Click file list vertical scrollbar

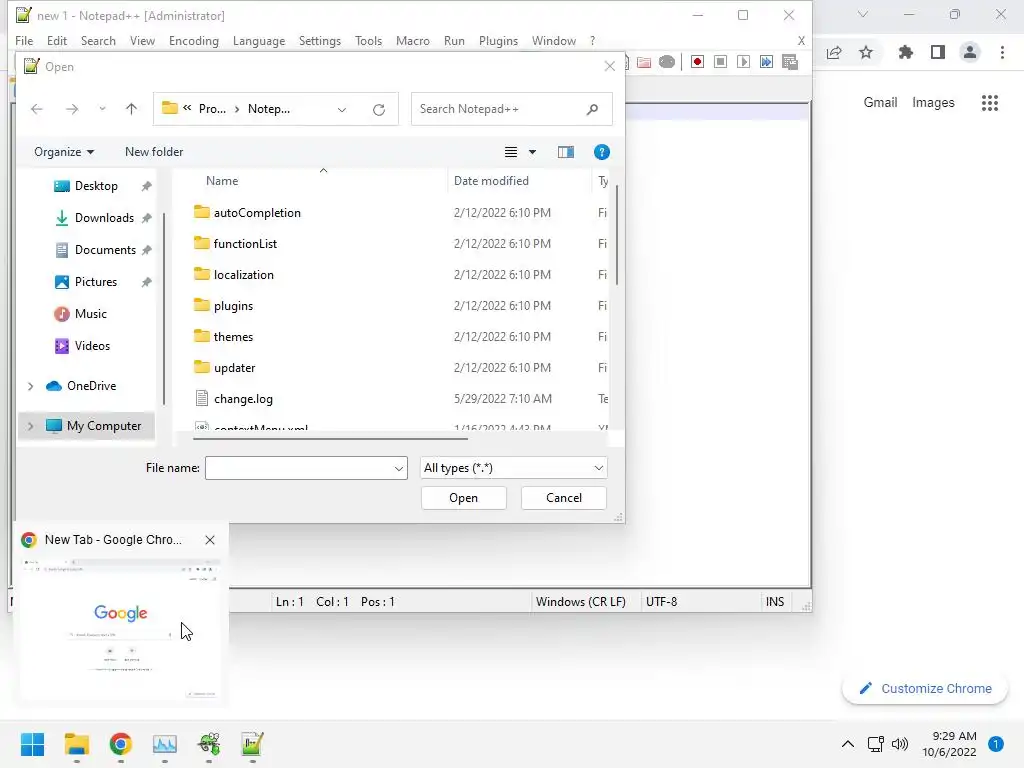[x=616, y=235]
